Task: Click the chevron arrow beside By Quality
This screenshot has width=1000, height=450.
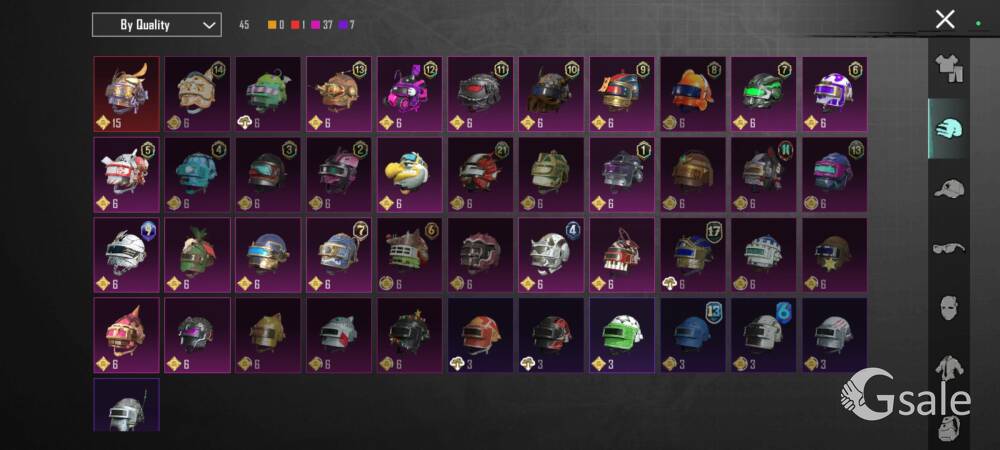Action: point(209,25)
